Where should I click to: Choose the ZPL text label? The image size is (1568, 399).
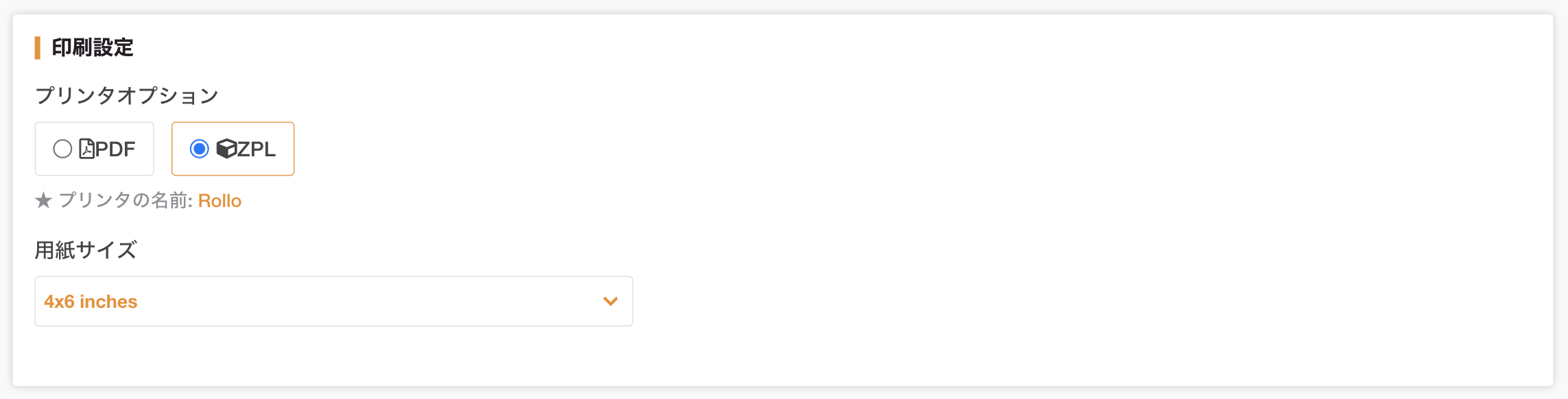(x=256, y=149)
